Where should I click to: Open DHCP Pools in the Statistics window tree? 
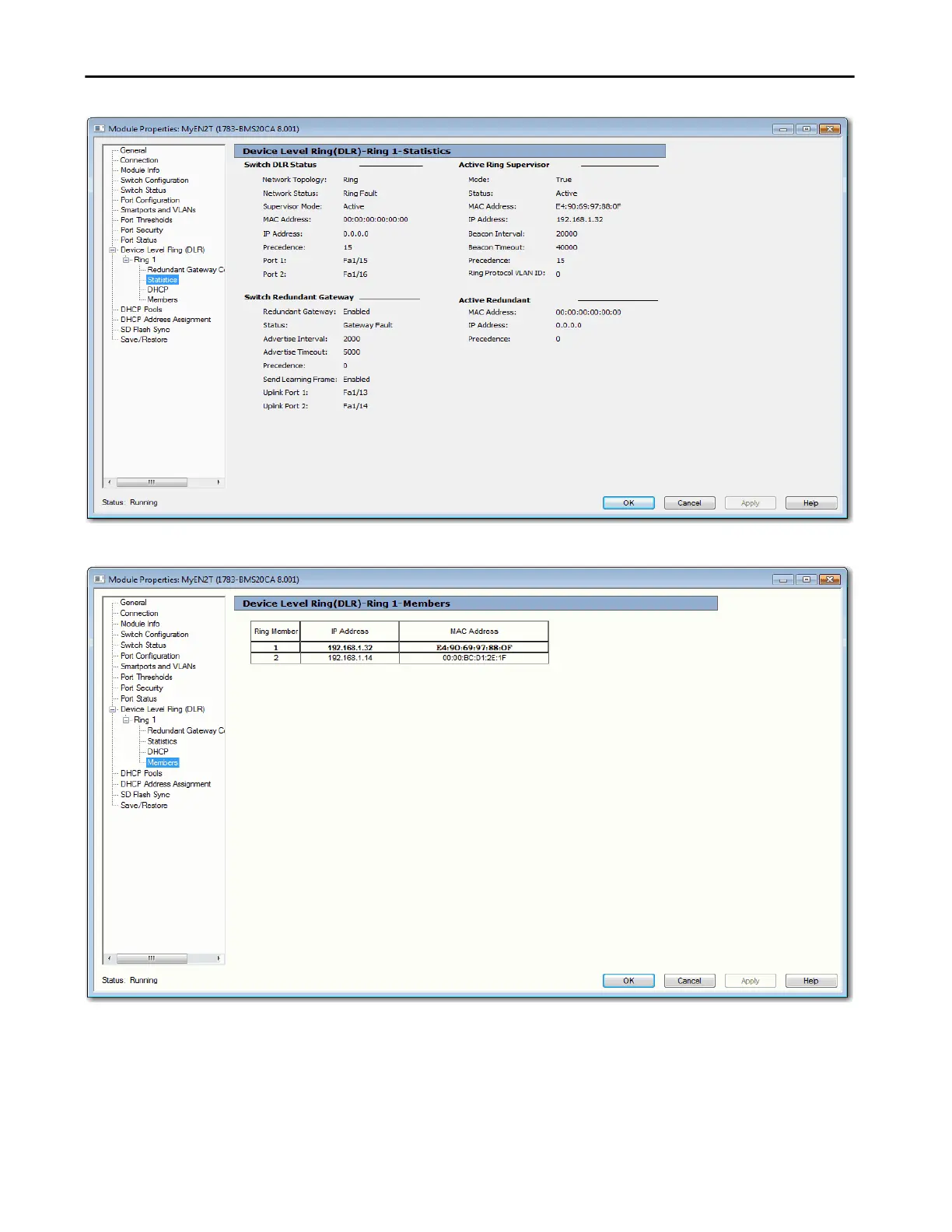pyautogui.click(x=141, y=310)
